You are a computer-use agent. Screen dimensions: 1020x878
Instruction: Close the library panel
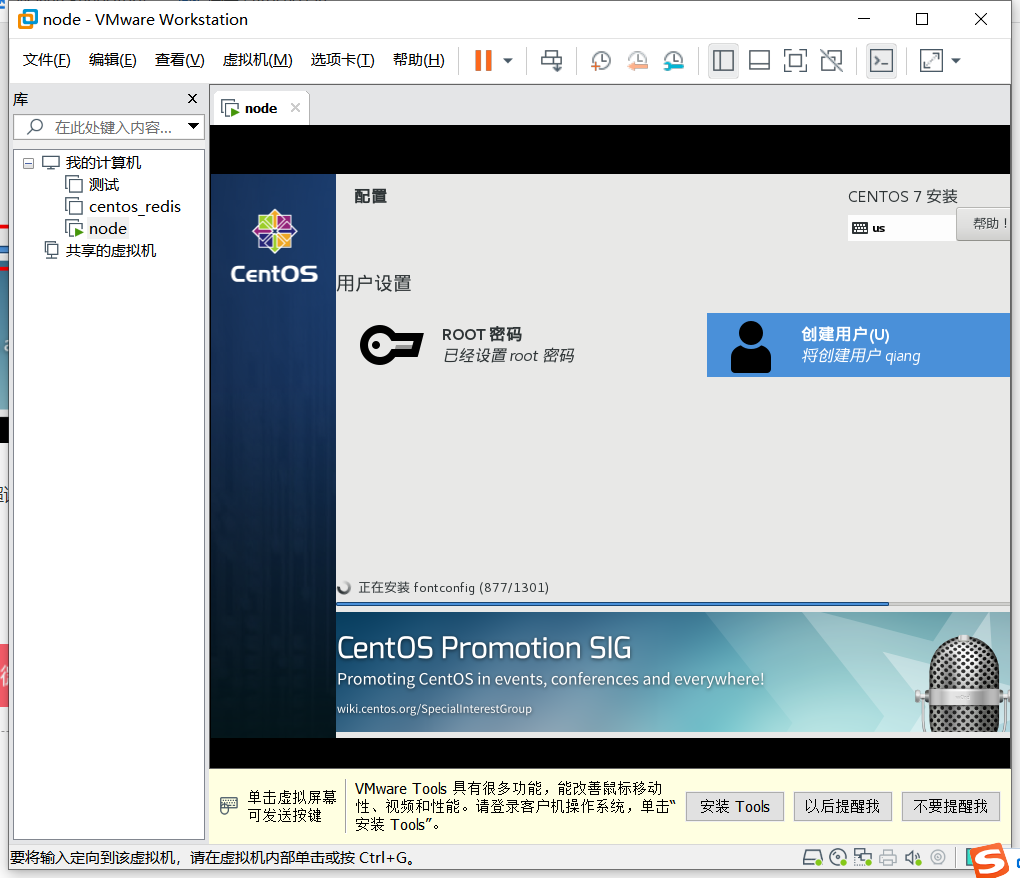pyautogui.click(x=193, y=98)
